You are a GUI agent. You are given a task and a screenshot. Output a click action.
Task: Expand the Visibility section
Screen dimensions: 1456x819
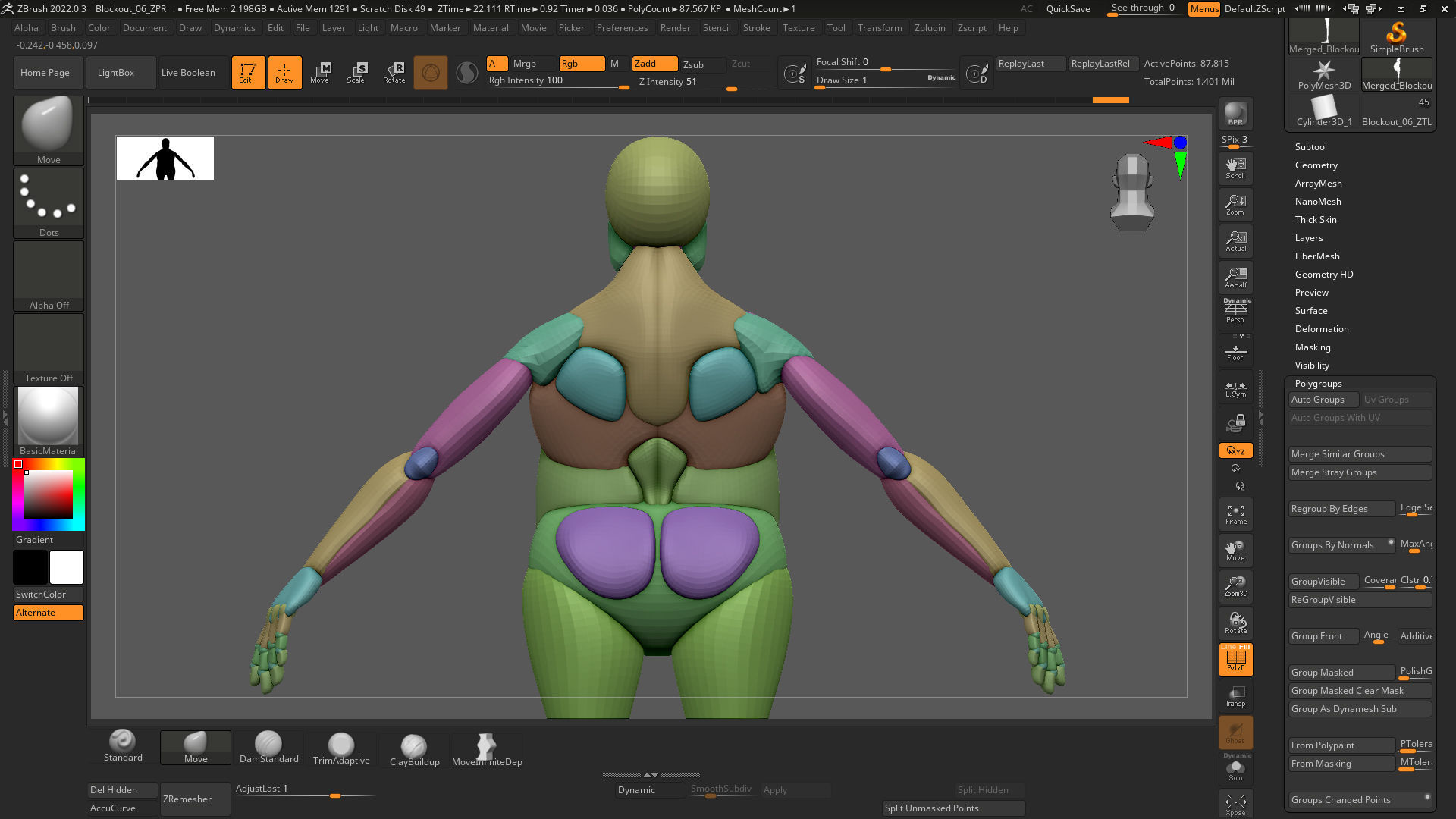(x=1312, y=366)
